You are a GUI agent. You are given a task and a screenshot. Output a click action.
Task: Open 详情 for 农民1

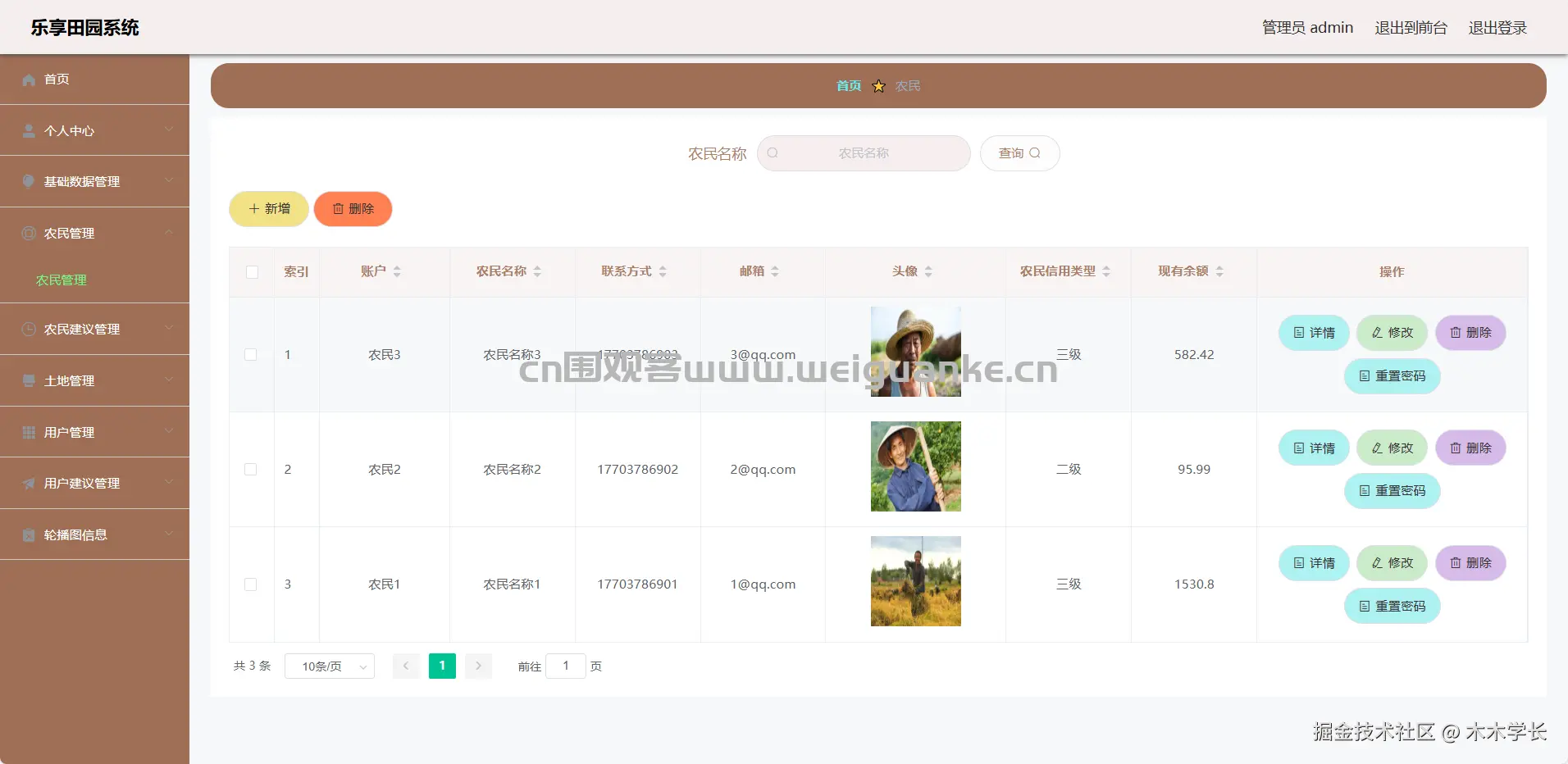[1314, 563]
